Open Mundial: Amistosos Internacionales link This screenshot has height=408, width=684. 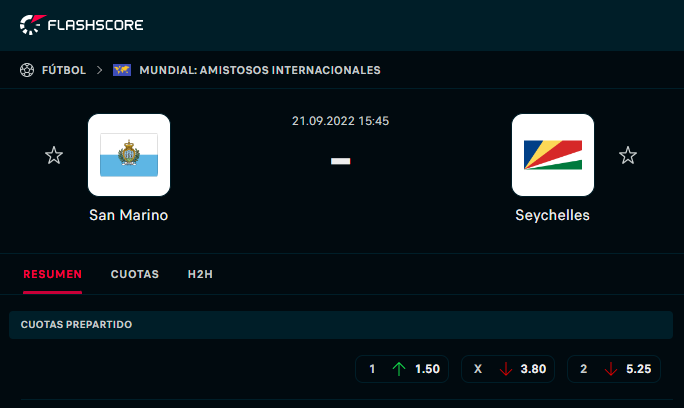coord(260,70)
